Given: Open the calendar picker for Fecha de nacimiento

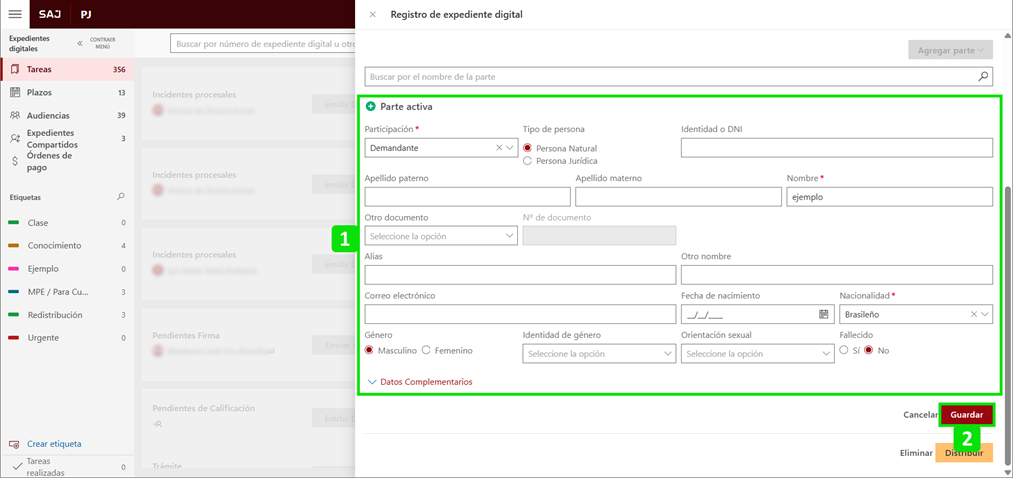Looking at the screenshot, I should pyautogui.click(x=824, y=314).
